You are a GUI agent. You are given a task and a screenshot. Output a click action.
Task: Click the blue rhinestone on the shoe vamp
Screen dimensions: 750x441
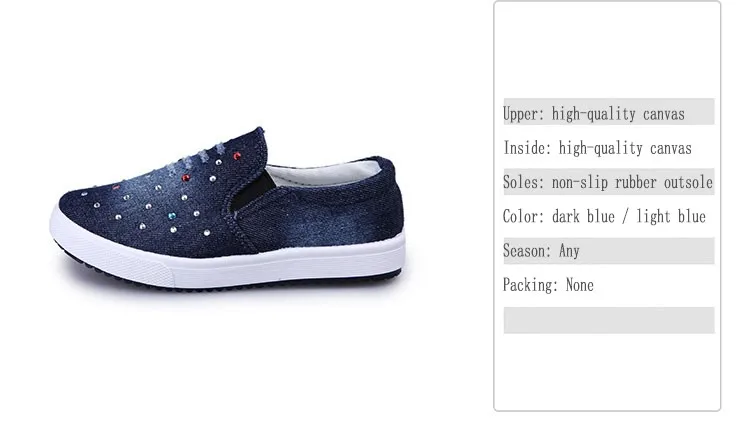(172, 216)
